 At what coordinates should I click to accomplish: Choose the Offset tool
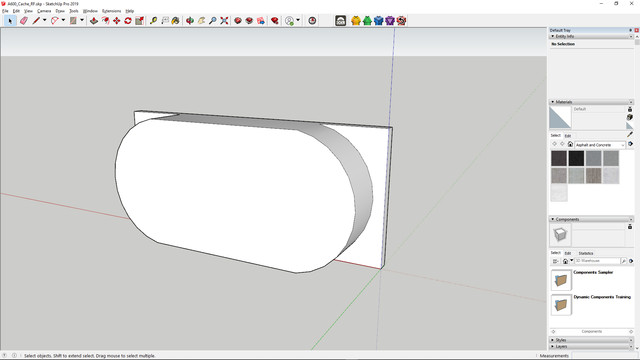105,20
